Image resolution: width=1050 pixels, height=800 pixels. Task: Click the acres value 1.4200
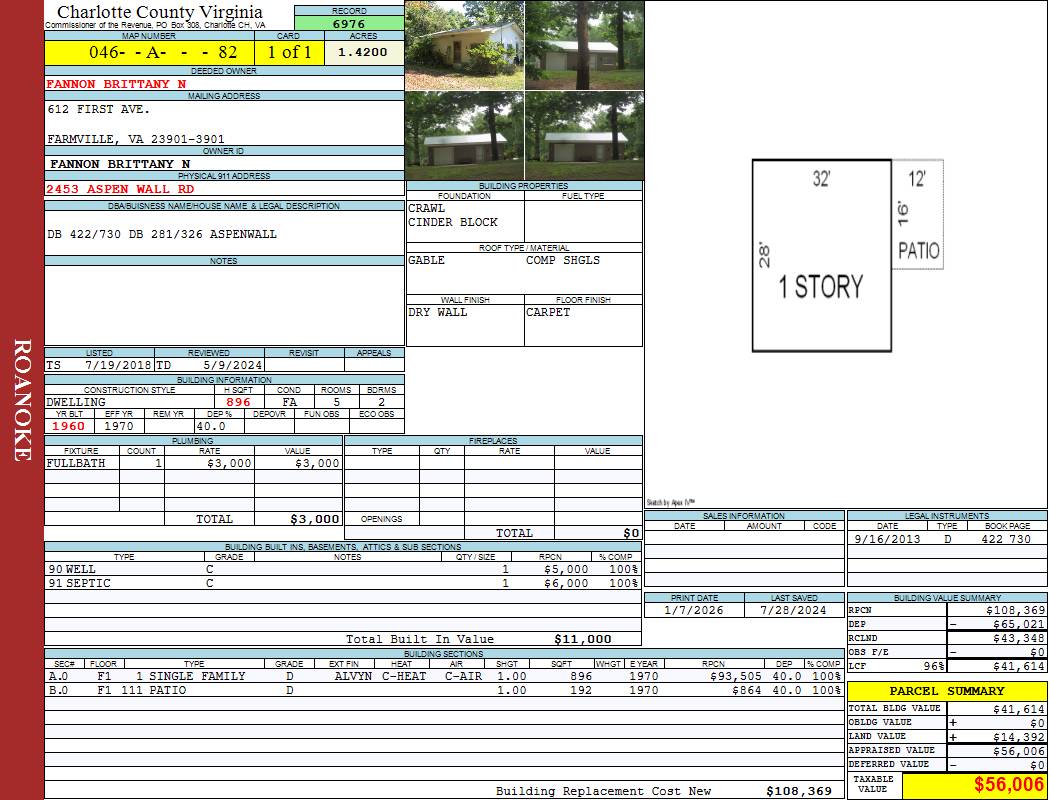363,52
